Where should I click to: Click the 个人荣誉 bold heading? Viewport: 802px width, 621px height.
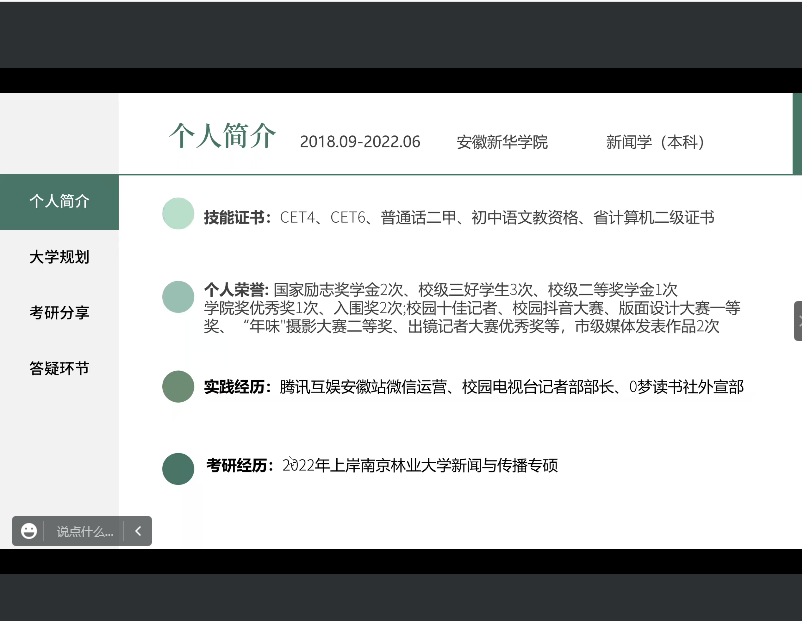click(237, 289)
